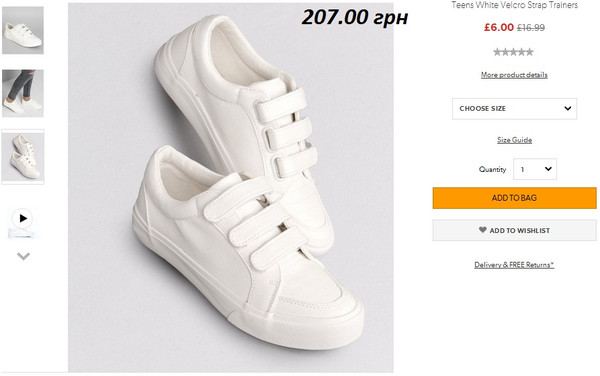Open the Choose Size dropdown
This screenshot has width=600, height=376.
pyautogui.click(x=514, y=109)
